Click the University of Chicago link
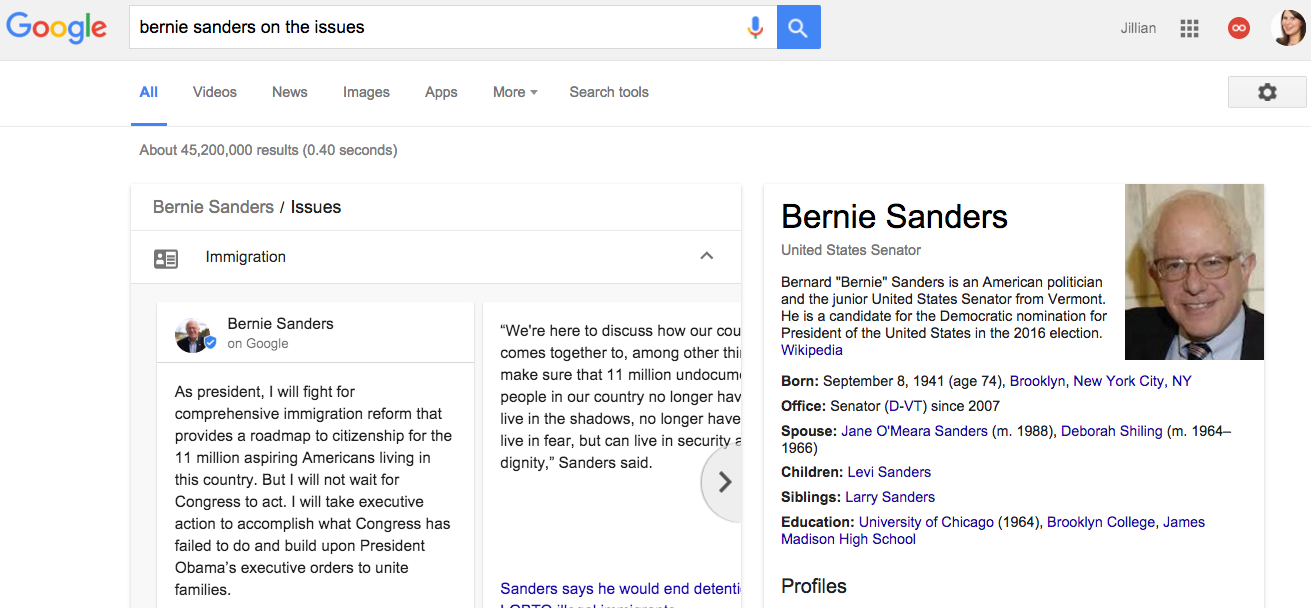Screen dimensions: 1311x608 pos(926,522)
